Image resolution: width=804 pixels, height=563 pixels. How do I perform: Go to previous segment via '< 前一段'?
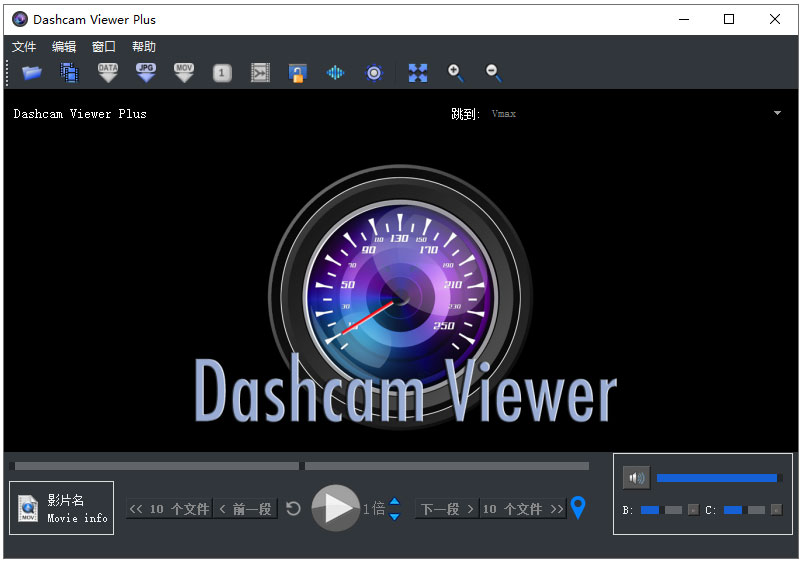point(246,509)
